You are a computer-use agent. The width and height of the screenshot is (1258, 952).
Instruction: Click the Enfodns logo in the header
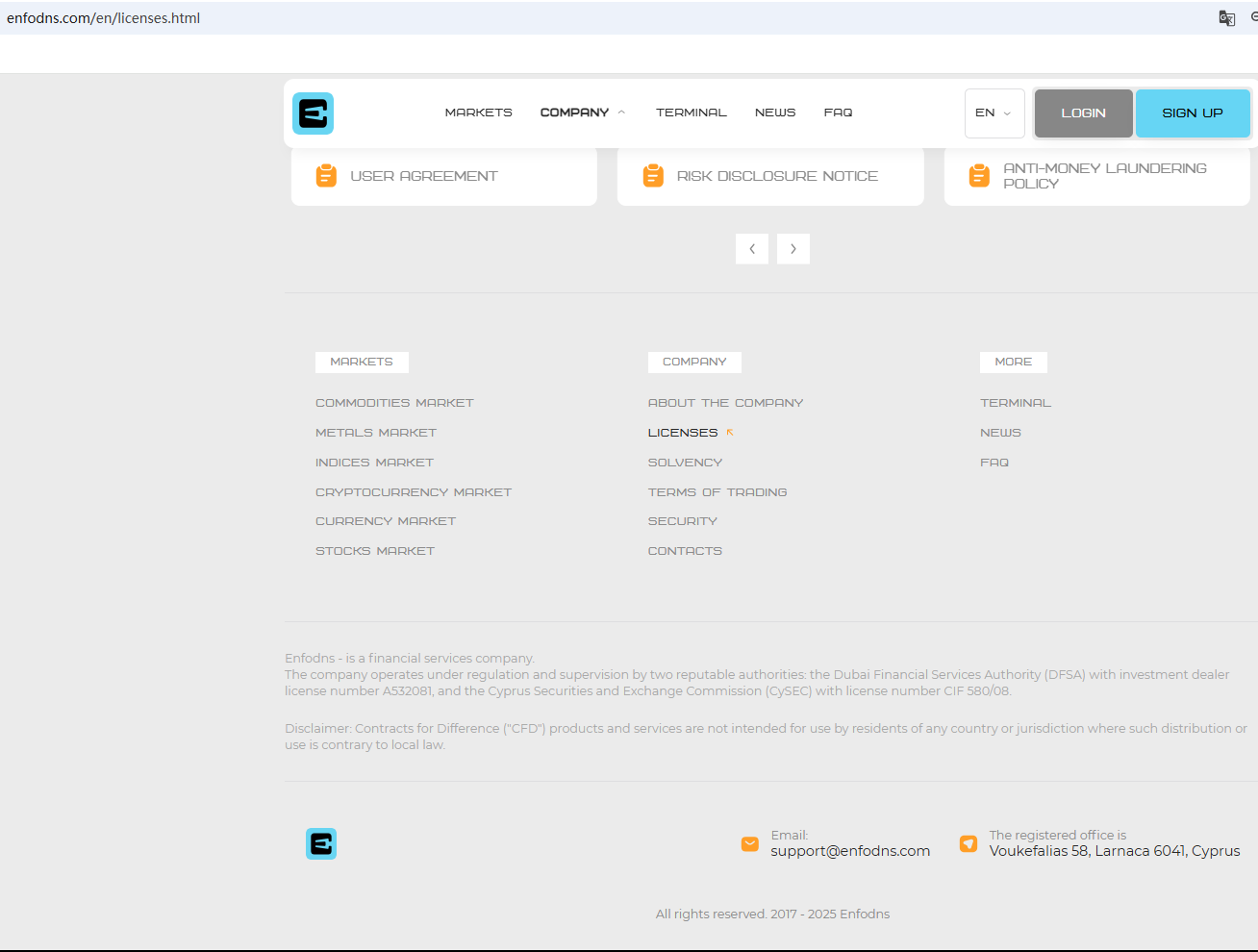[313, 113]
